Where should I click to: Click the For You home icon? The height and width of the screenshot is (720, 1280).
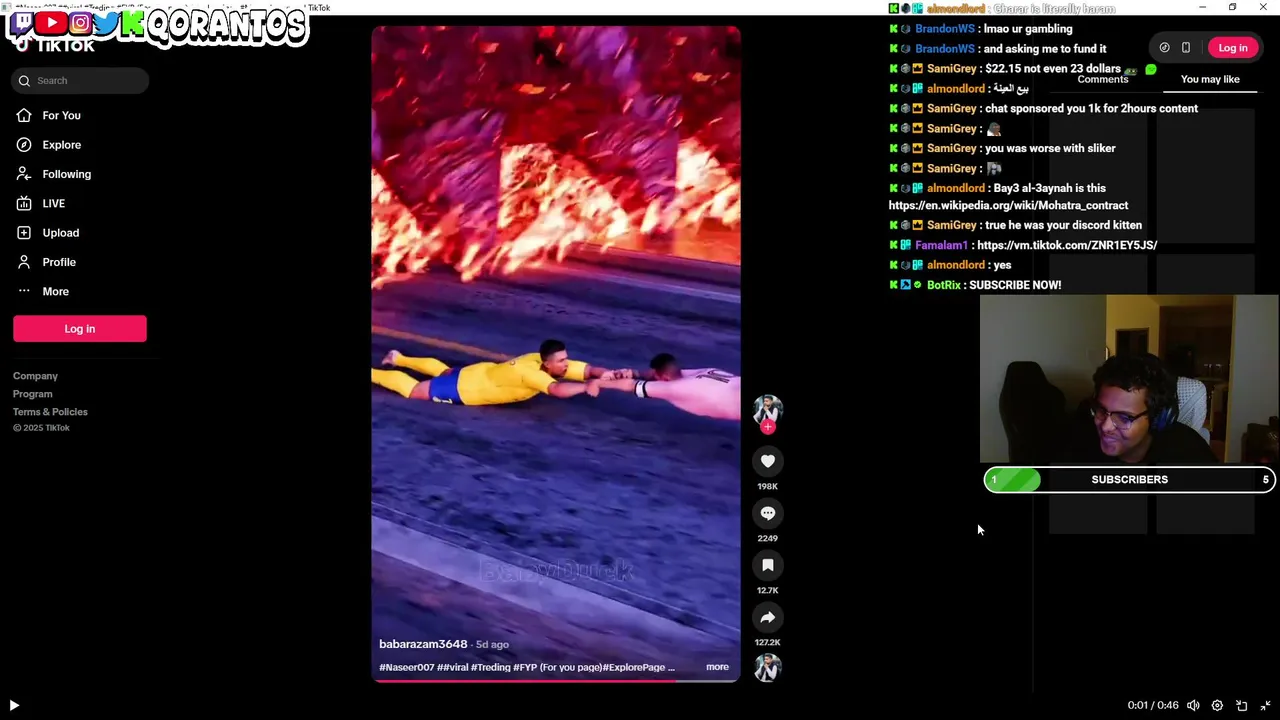24,115
